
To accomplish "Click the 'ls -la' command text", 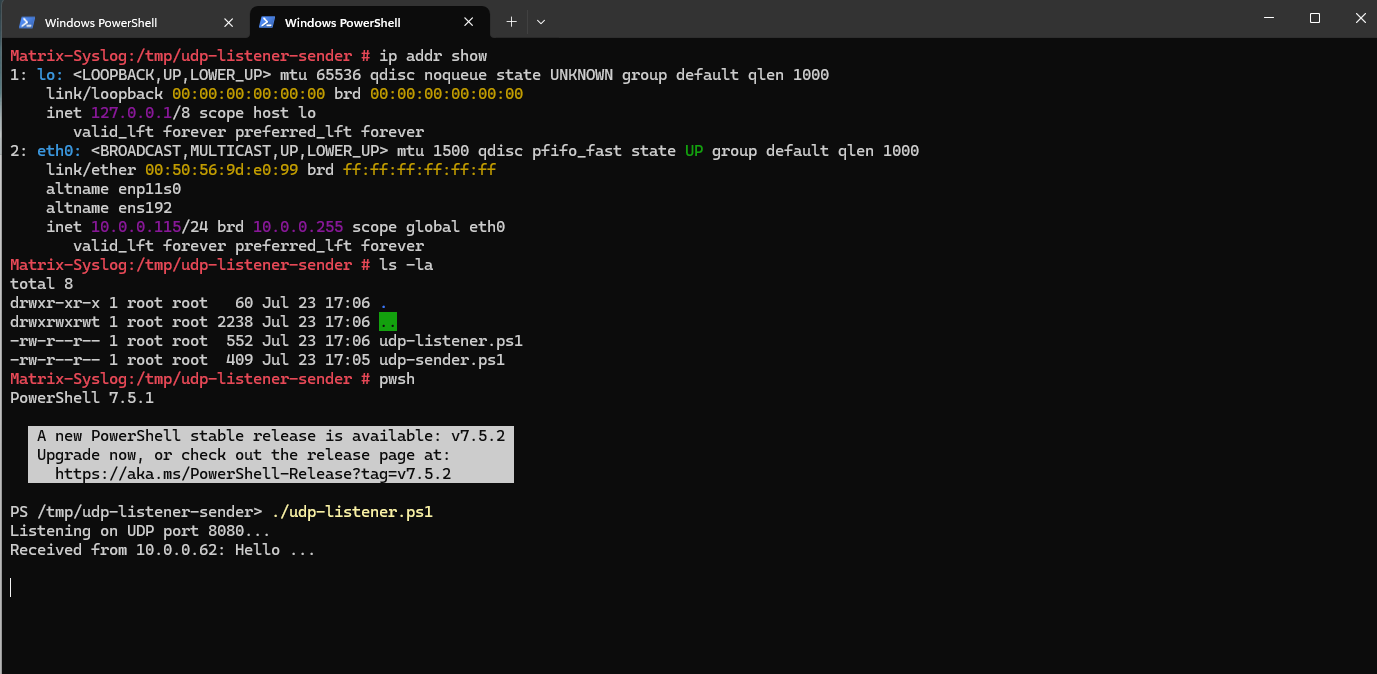I will 406,265.
